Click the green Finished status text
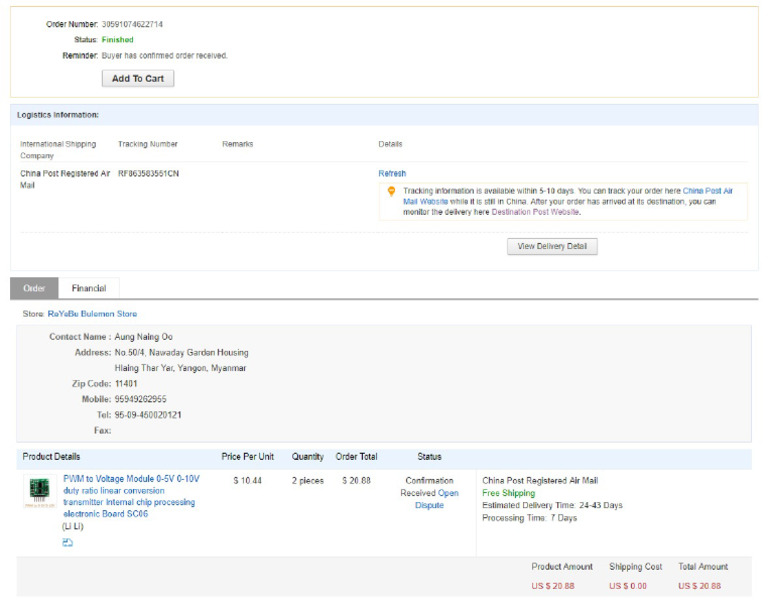 click(x=117, y=40)
